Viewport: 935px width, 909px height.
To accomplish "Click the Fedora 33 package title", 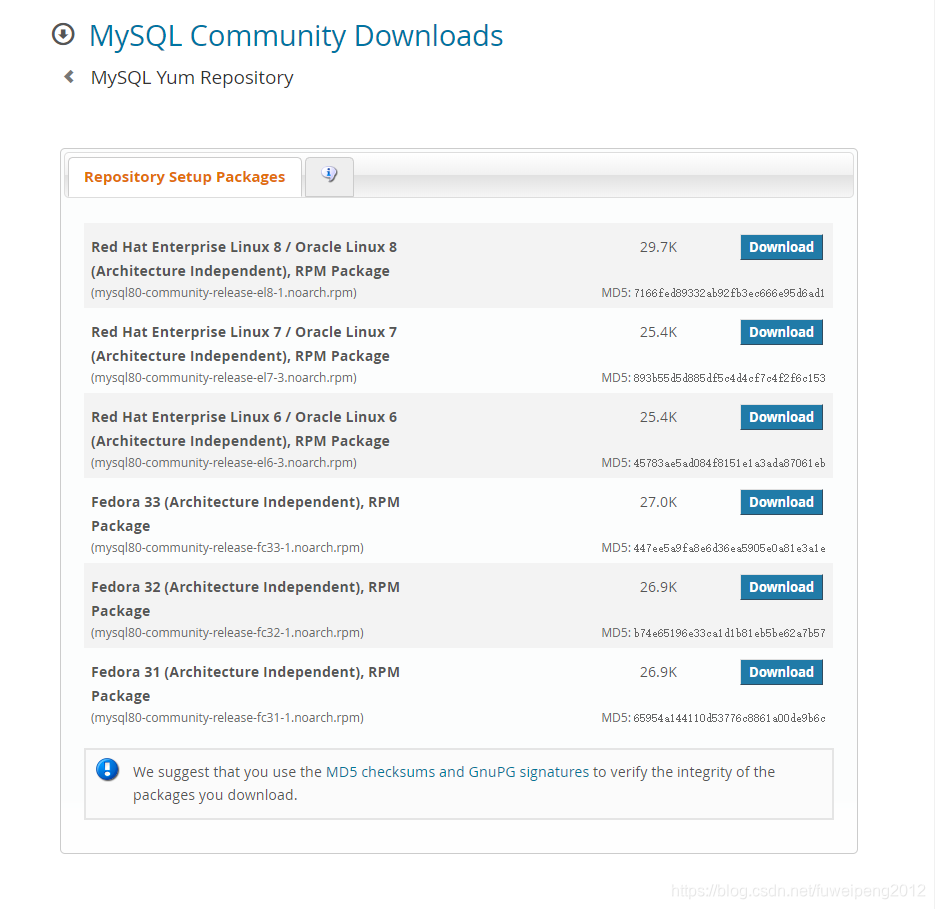I will click(x=245, y=514).
